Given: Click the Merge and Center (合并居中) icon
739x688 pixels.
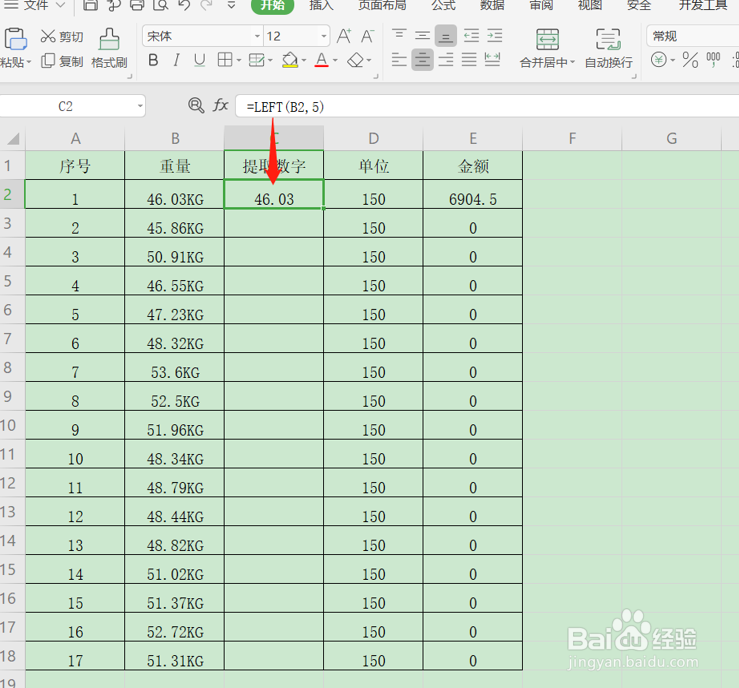Looking at the screenshot, I should [548, 39].
